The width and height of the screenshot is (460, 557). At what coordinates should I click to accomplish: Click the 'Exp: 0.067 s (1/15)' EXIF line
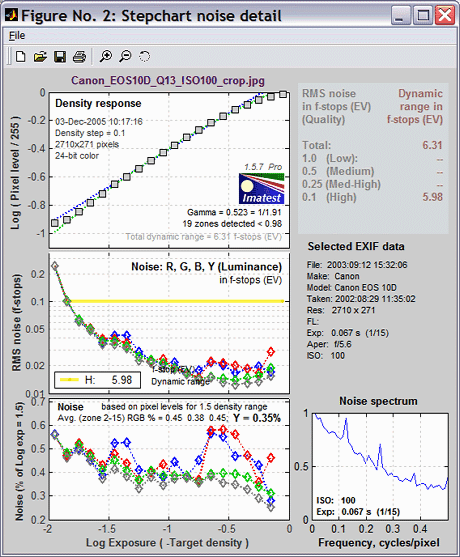point(348,333)
